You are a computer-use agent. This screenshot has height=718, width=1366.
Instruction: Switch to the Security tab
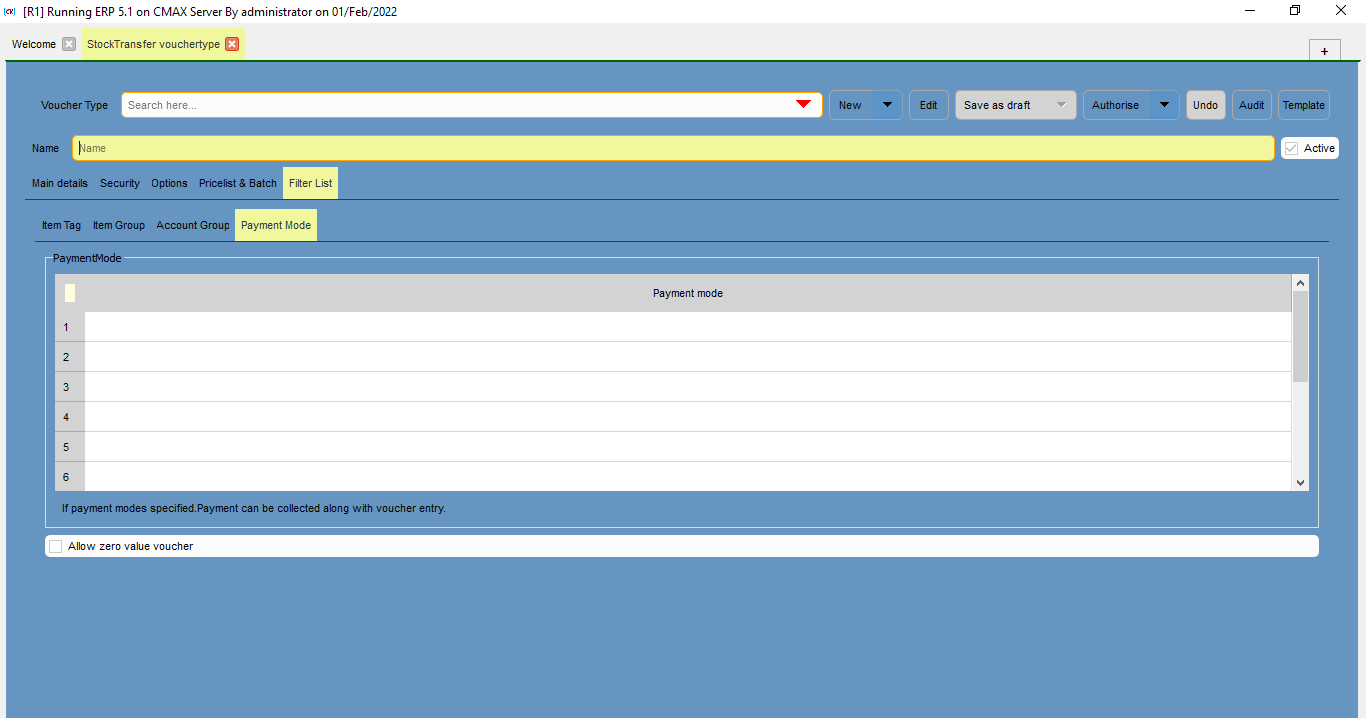(119, 183)
